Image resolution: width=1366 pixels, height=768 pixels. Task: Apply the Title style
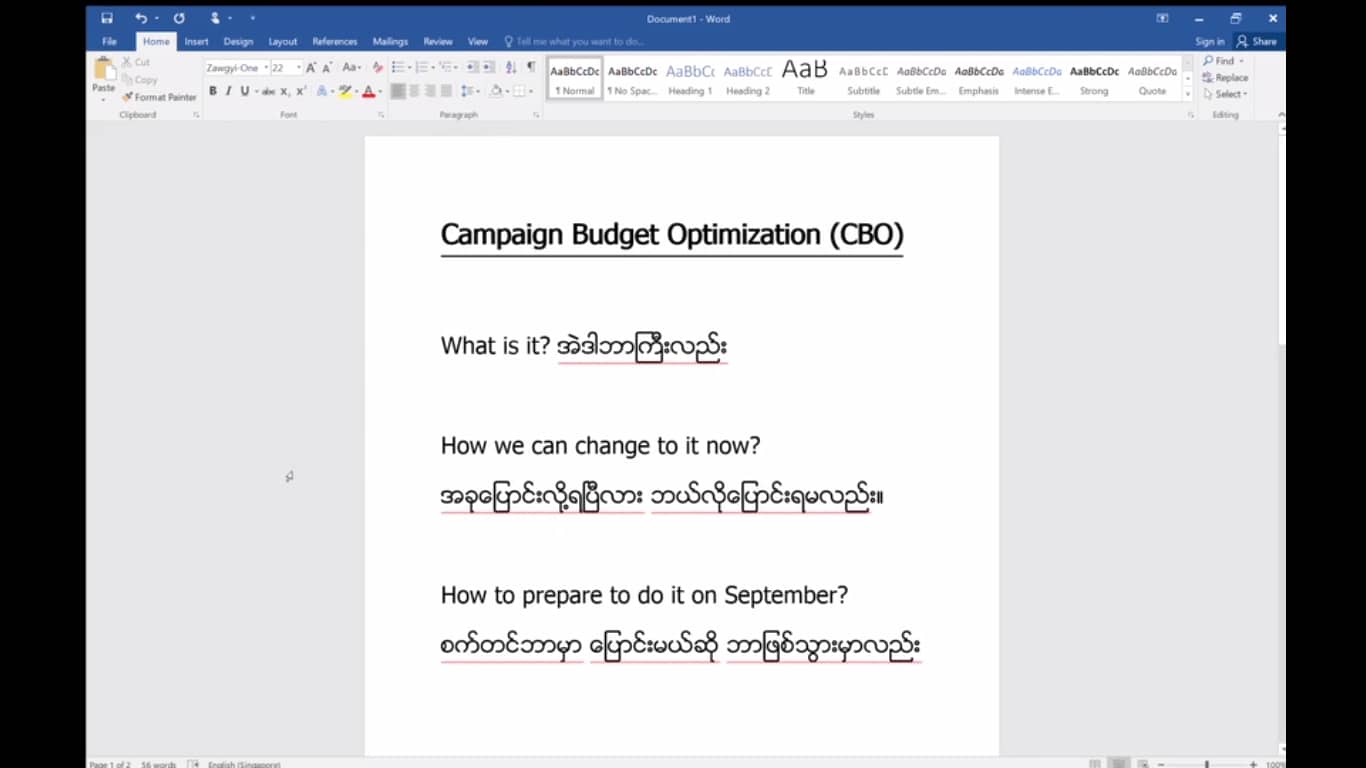(805, 79)
